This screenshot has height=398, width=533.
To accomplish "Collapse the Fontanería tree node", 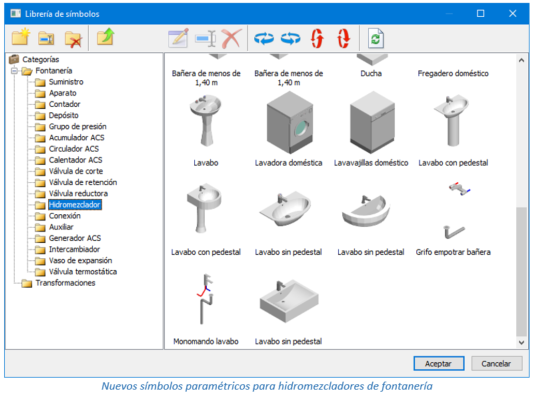I will (14, 71).
